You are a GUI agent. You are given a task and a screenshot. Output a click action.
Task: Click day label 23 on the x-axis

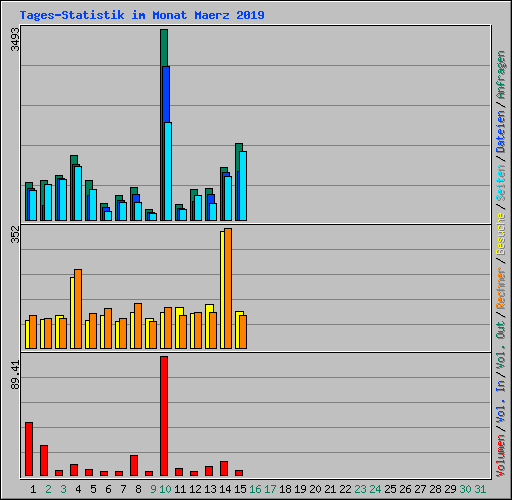tap(360, 489)
